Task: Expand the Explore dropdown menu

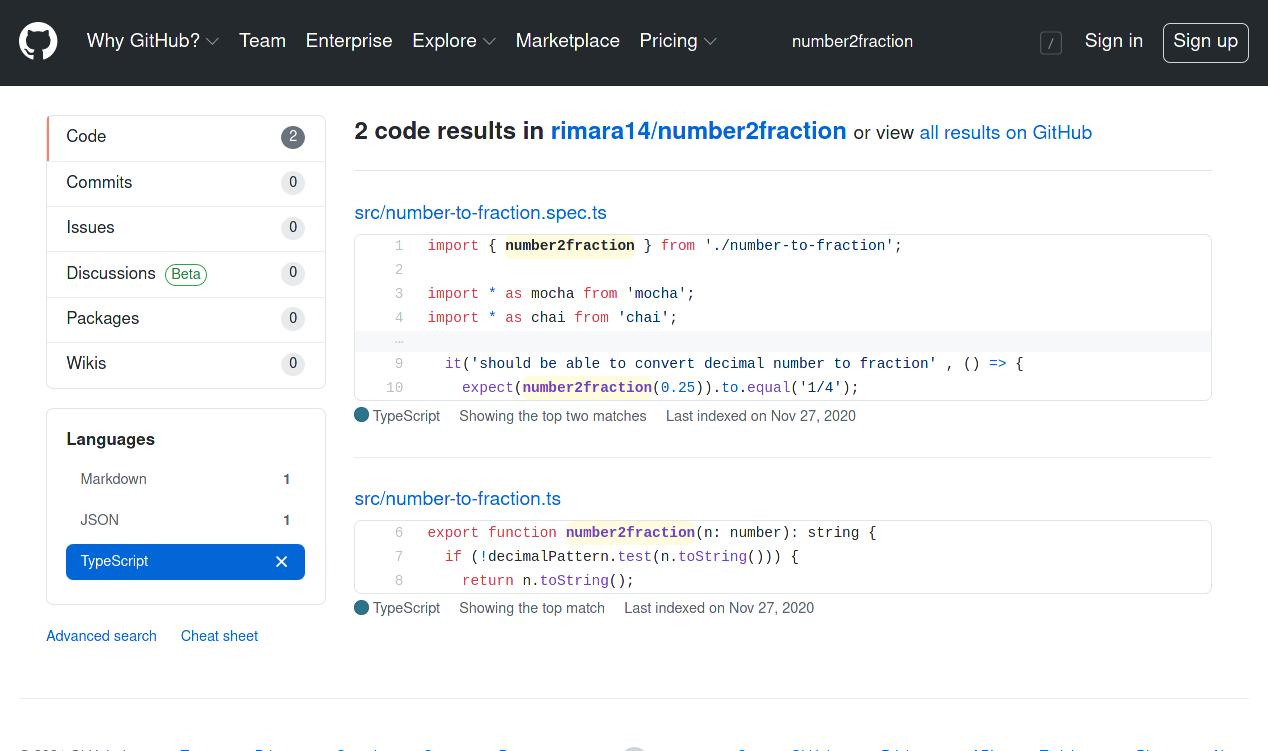Action: click(454, 41)
